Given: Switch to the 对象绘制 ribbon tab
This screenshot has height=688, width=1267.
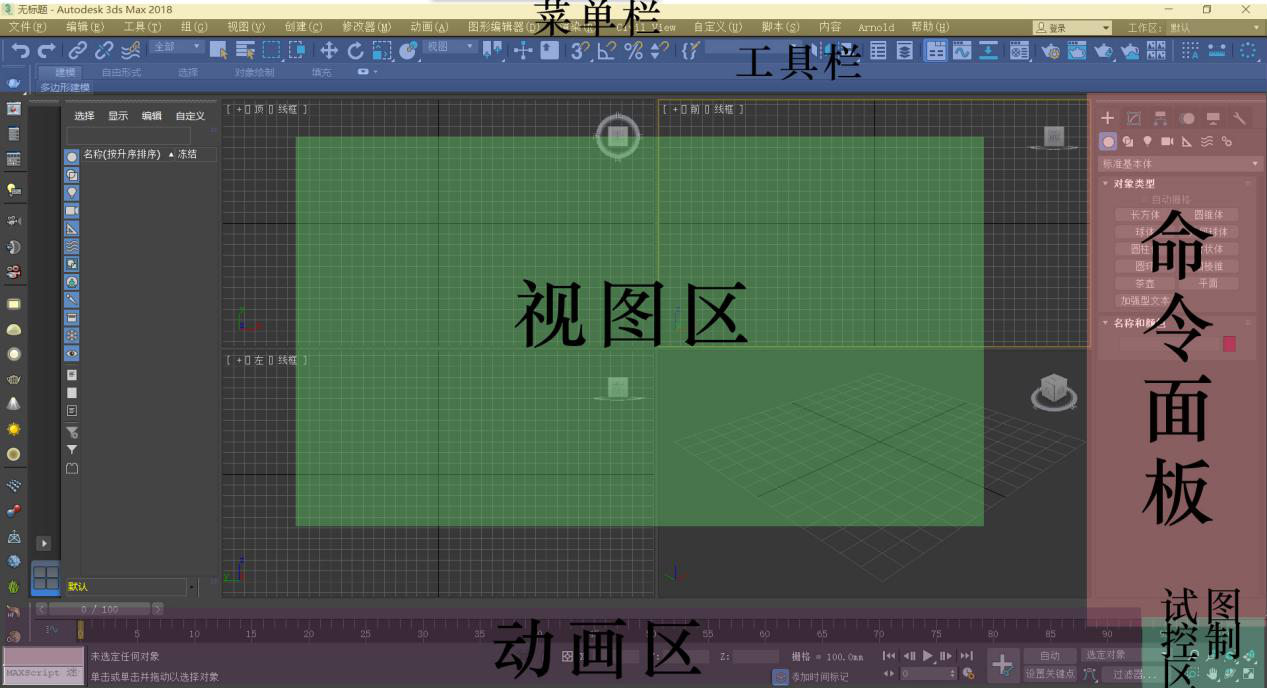Looking at the screenshot, I should coord(254,72).
